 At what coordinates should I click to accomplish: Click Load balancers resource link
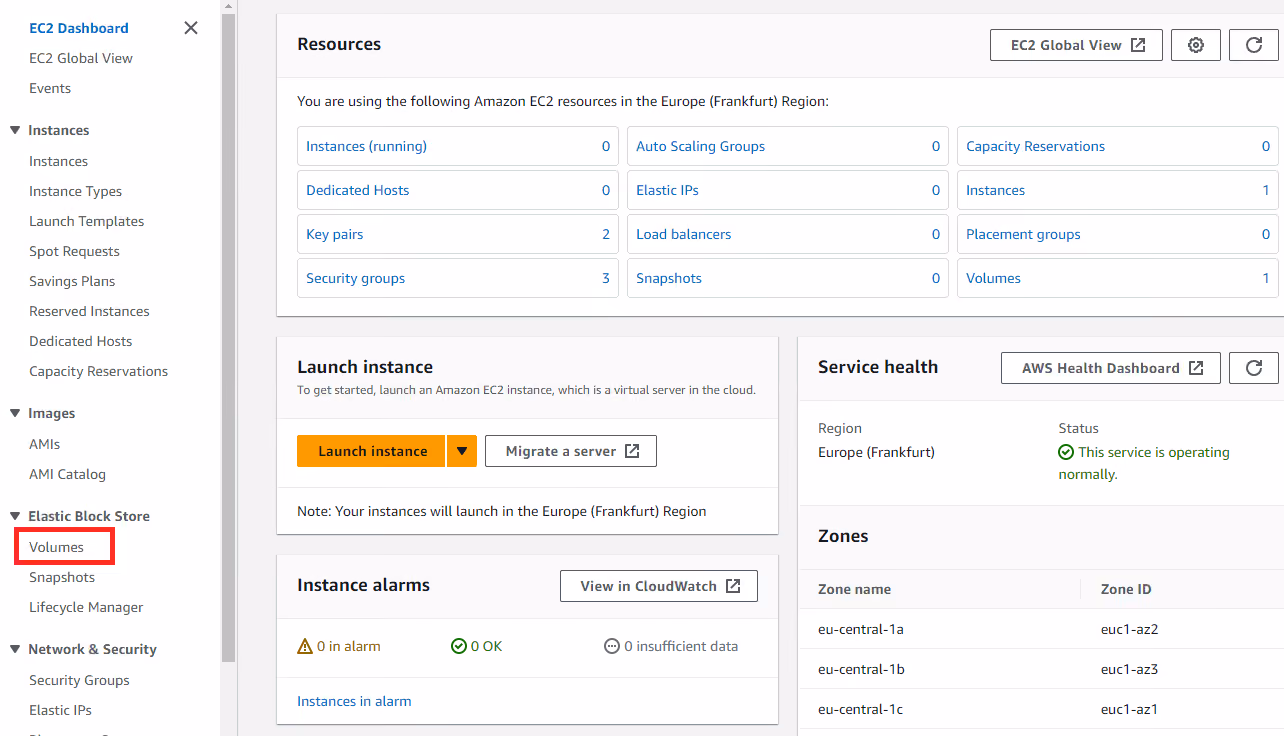(683, 234)
